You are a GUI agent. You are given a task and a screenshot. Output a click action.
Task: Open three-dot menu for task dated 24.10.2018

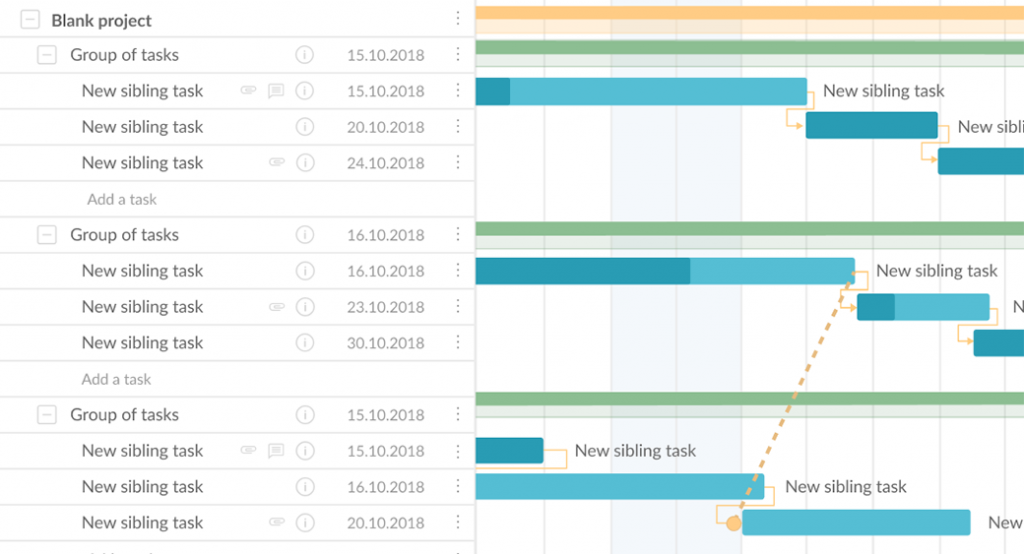pyautogui.click(x=458, y=163)
